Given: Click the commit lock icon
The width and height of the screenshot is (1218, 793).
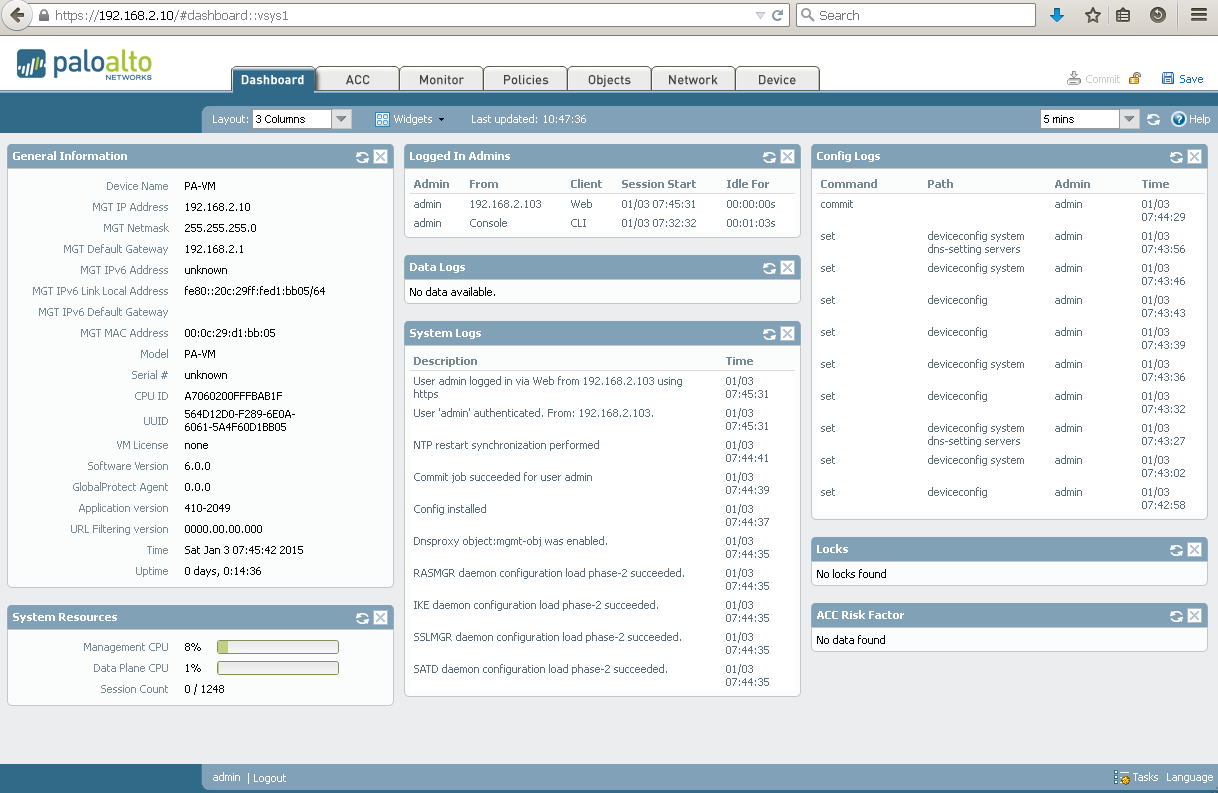Looking at the screenshot, I should (x=1134, y=78).
